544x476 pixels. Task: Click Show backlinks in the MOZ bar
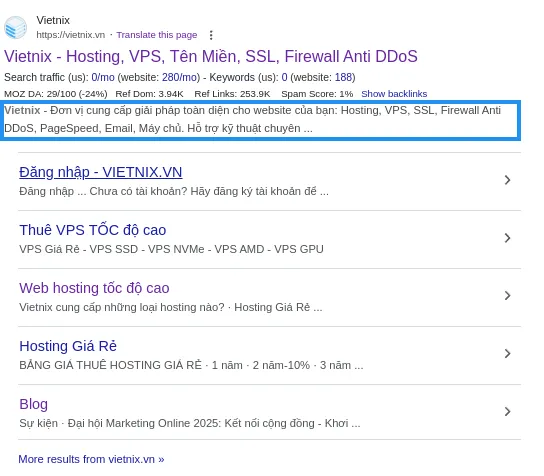394,94
